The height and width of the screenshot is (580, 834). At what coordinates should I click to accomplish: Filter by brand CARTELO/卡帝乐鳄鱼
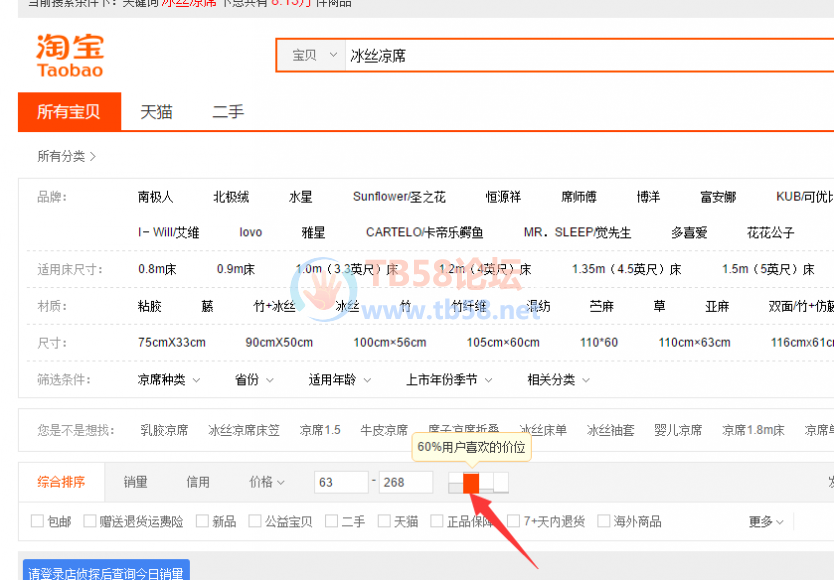pos(424,233)
